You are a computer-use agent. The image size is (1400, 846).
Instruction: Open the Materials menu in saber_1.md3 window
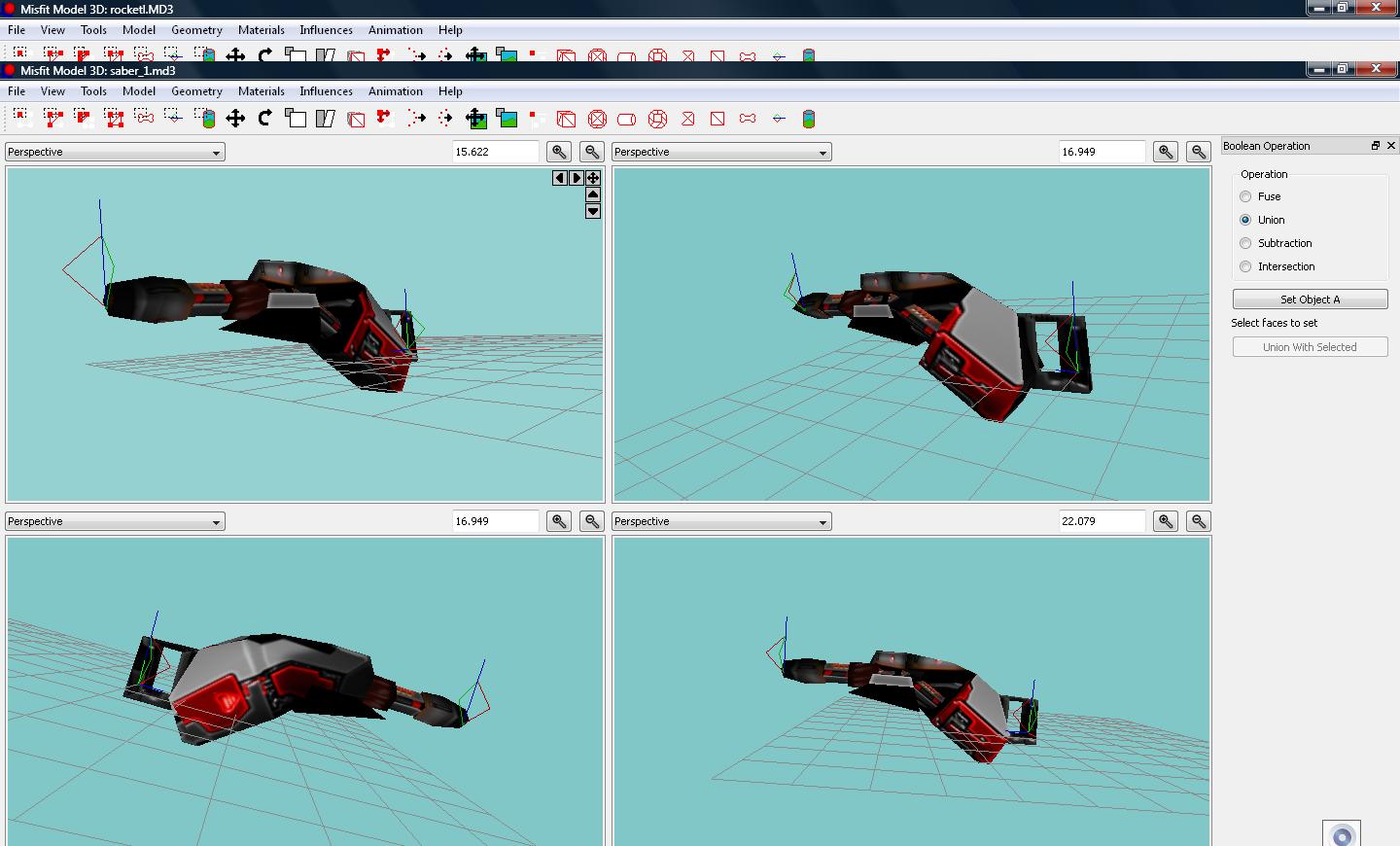(262, 91)
